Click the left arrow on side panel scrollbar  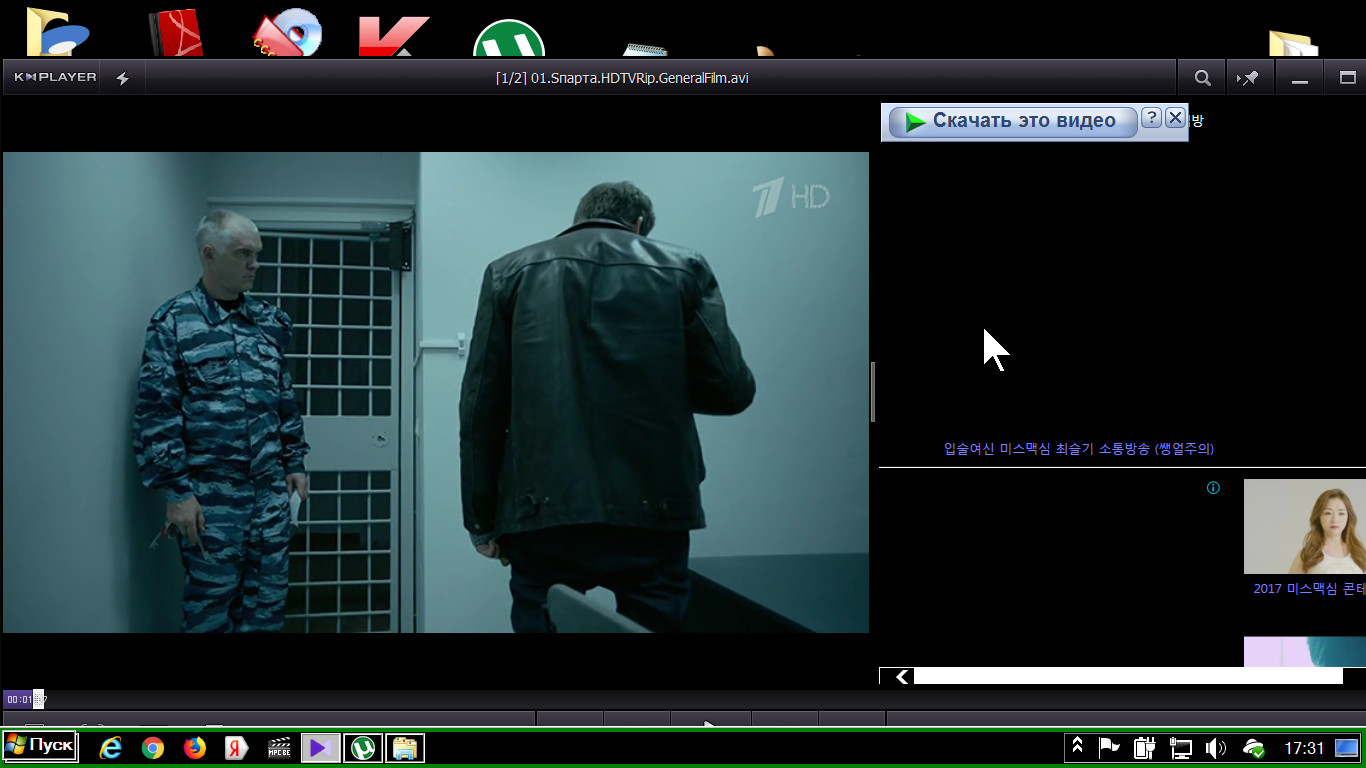pyautogui.click(x=902, y=677)
